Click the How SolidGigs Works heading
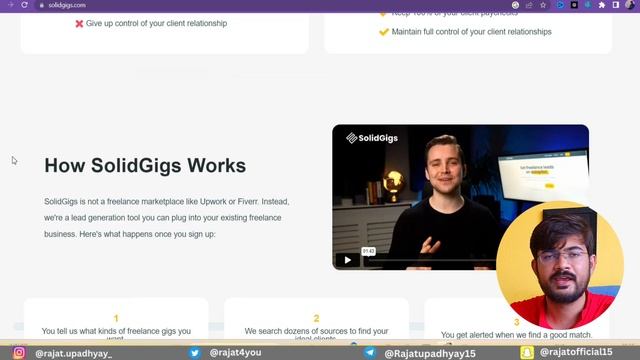 [x=145, y=165]
